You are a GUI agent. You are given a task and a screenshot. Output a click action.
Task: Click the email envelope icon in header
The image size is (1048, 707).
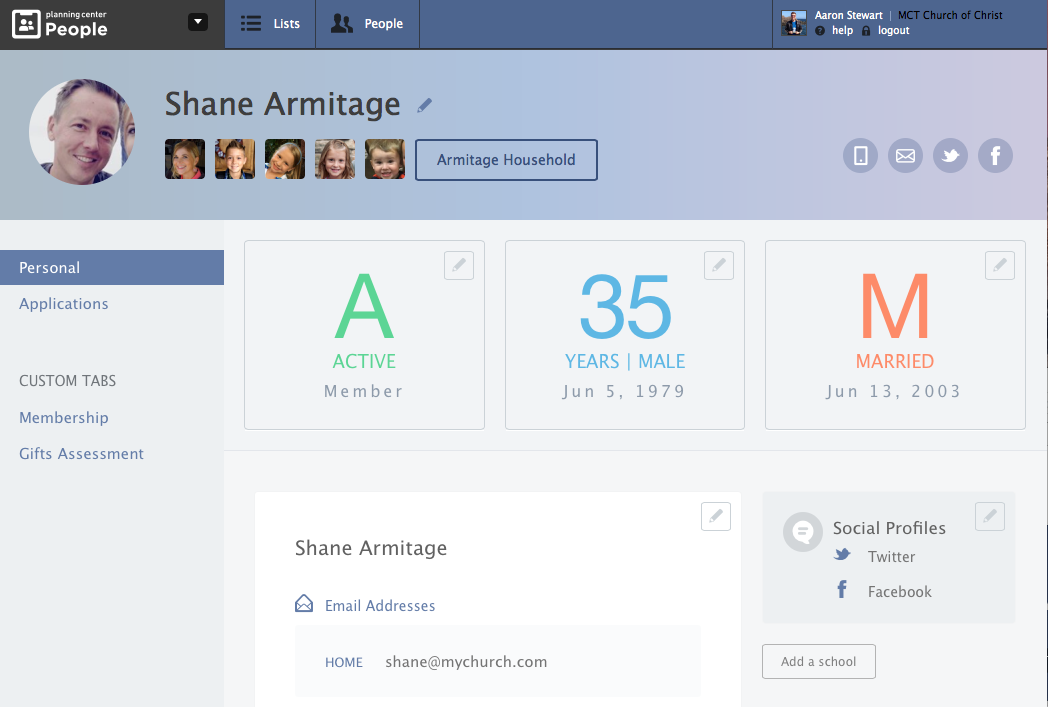click(905, 156)
